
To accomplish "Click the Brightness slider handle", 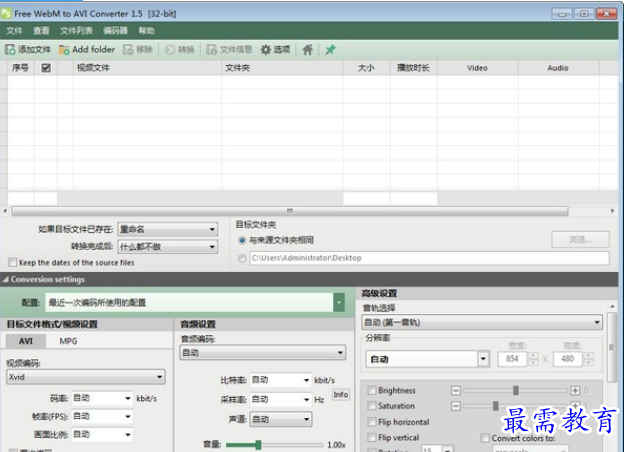I will click(x=516, y=390).
